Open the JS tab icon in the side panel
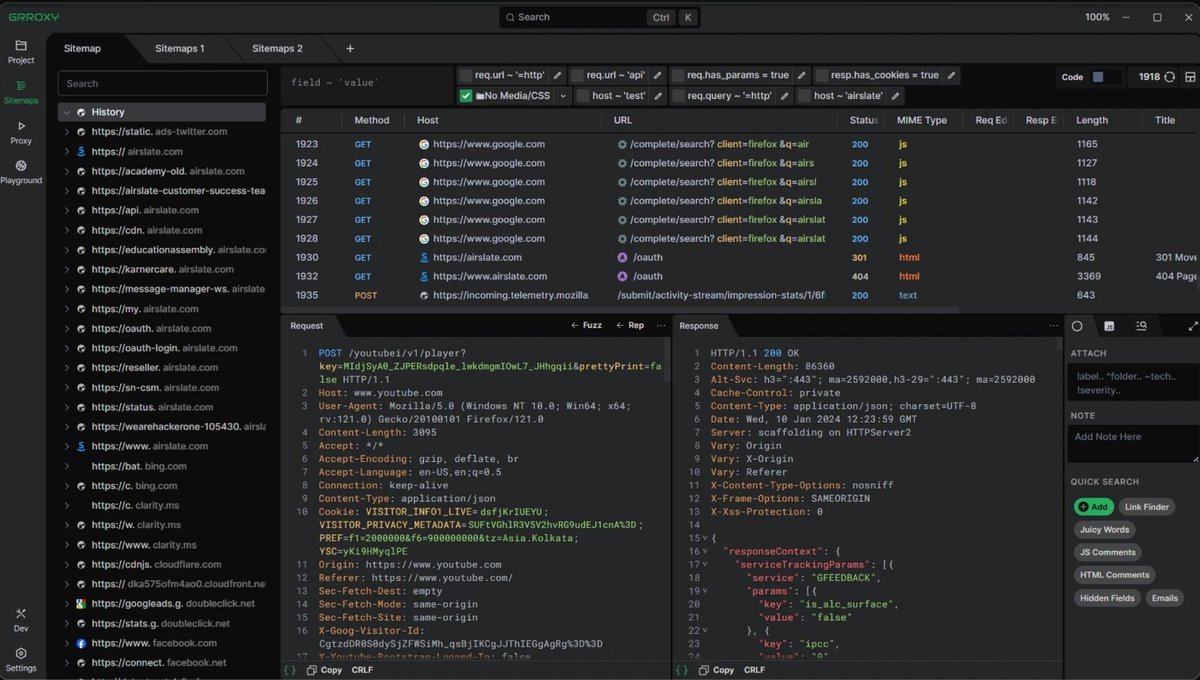 click(x=1109, y=326)
